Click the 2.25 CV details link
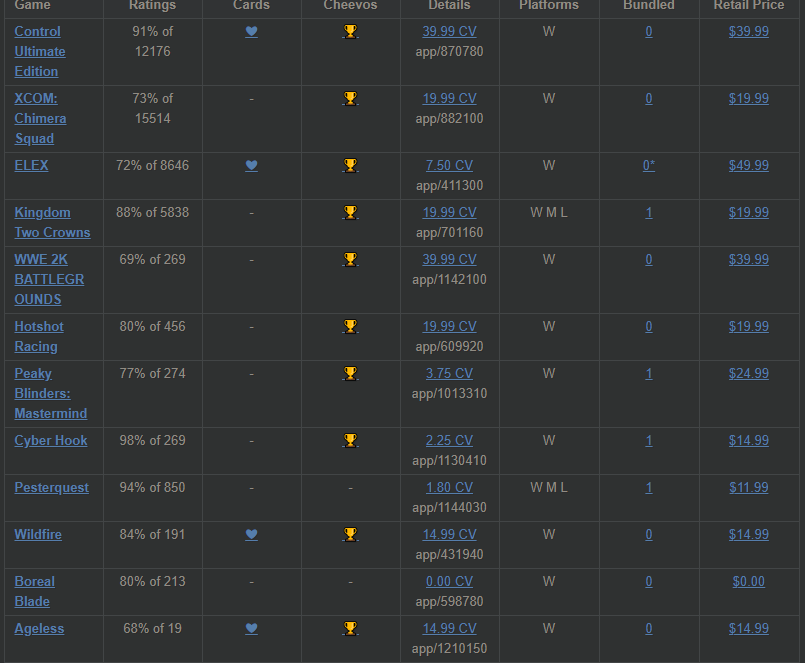This screenshot has width=805, height=663. (449, 440)
